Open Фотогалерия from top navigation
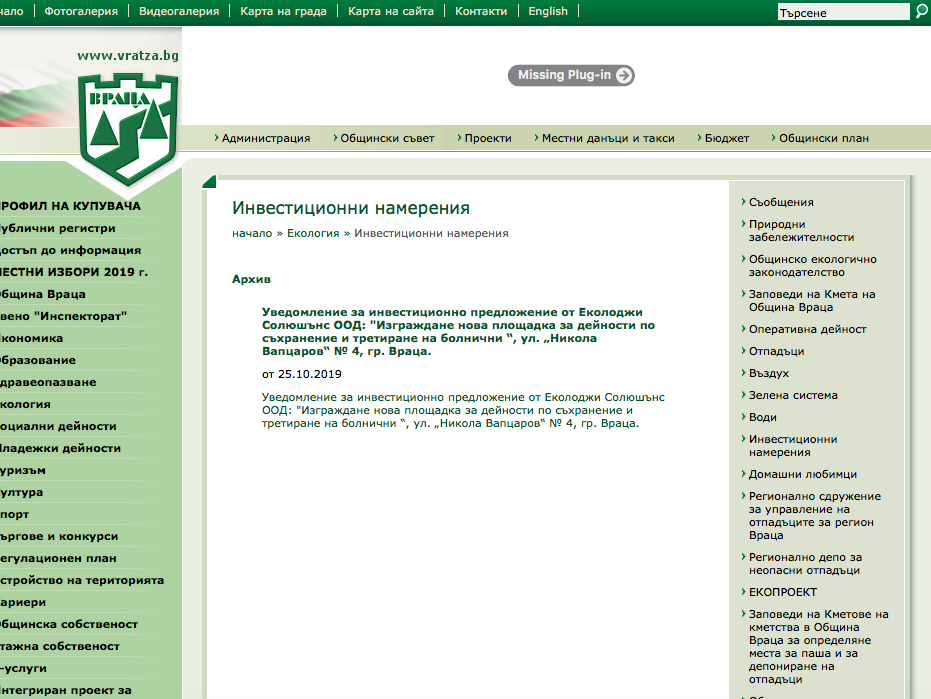 [81, 11]
